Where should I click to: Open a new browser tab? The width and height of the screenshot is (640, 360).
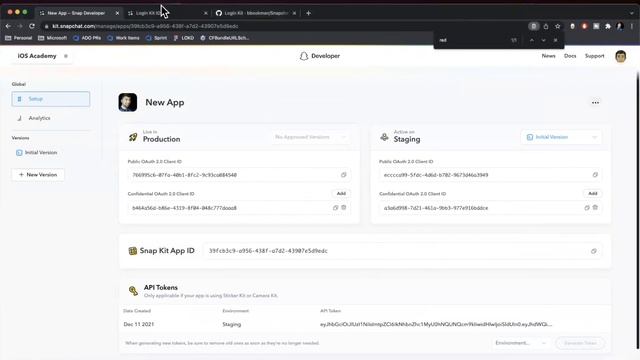pyautogui.click(x=309, y=13)
